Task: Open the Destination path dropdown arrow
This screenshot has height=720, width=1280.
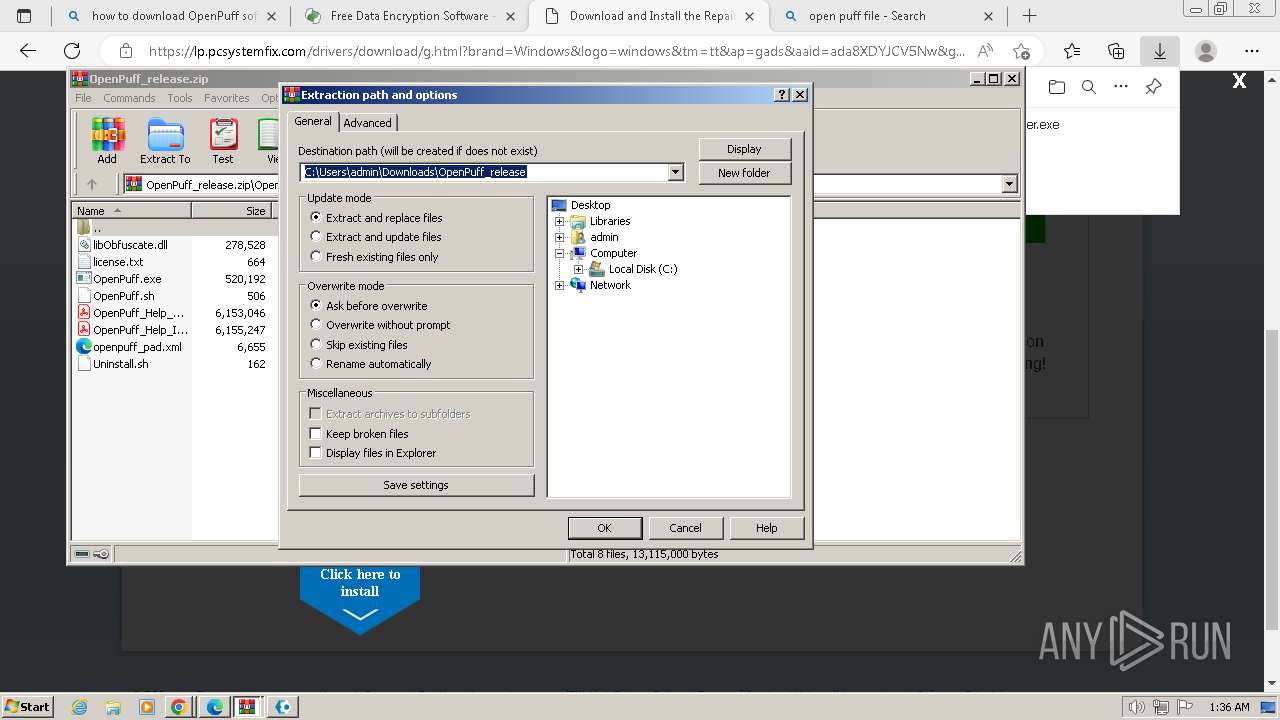Action: 675,172
